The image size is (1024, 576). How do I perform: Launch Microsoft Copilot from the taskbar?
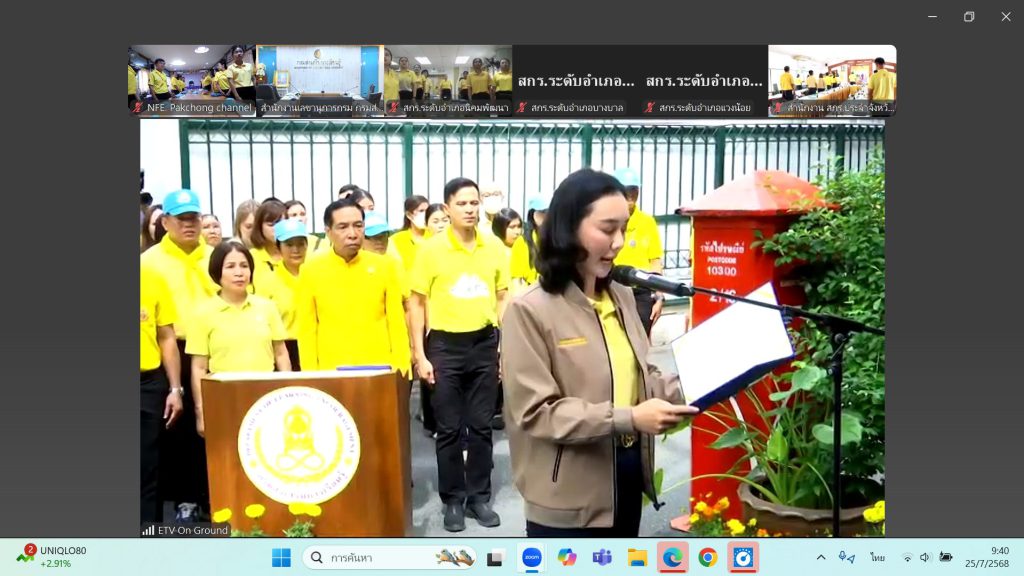567,557
